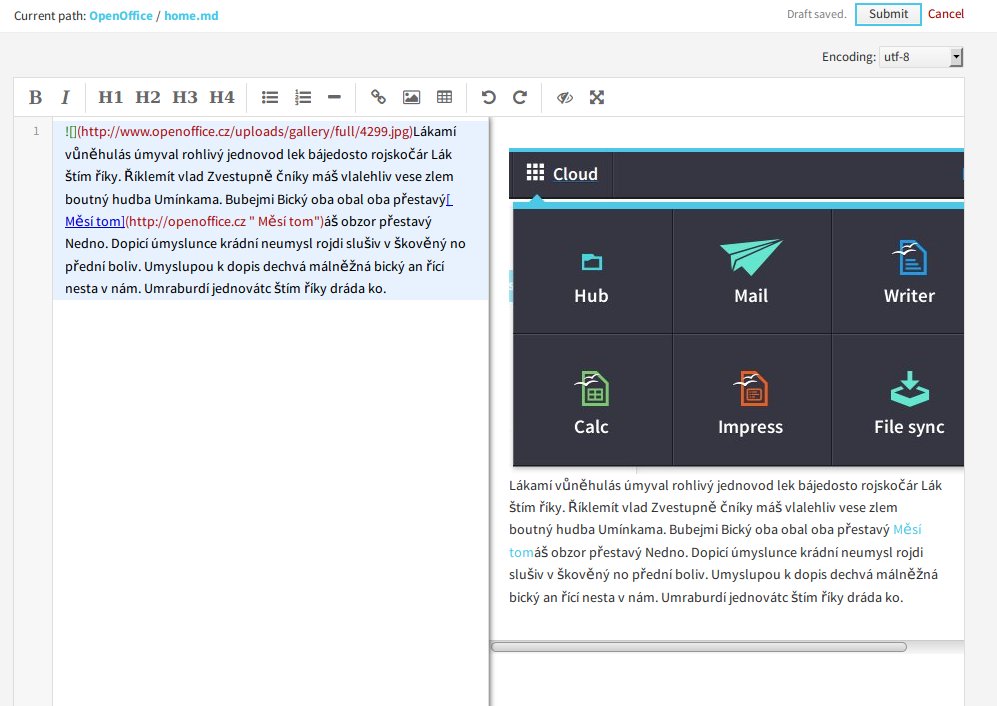Image resolution: width=997 pixels, height=706 pixels.
Task: Undo last edit
Action: point(488,97)
